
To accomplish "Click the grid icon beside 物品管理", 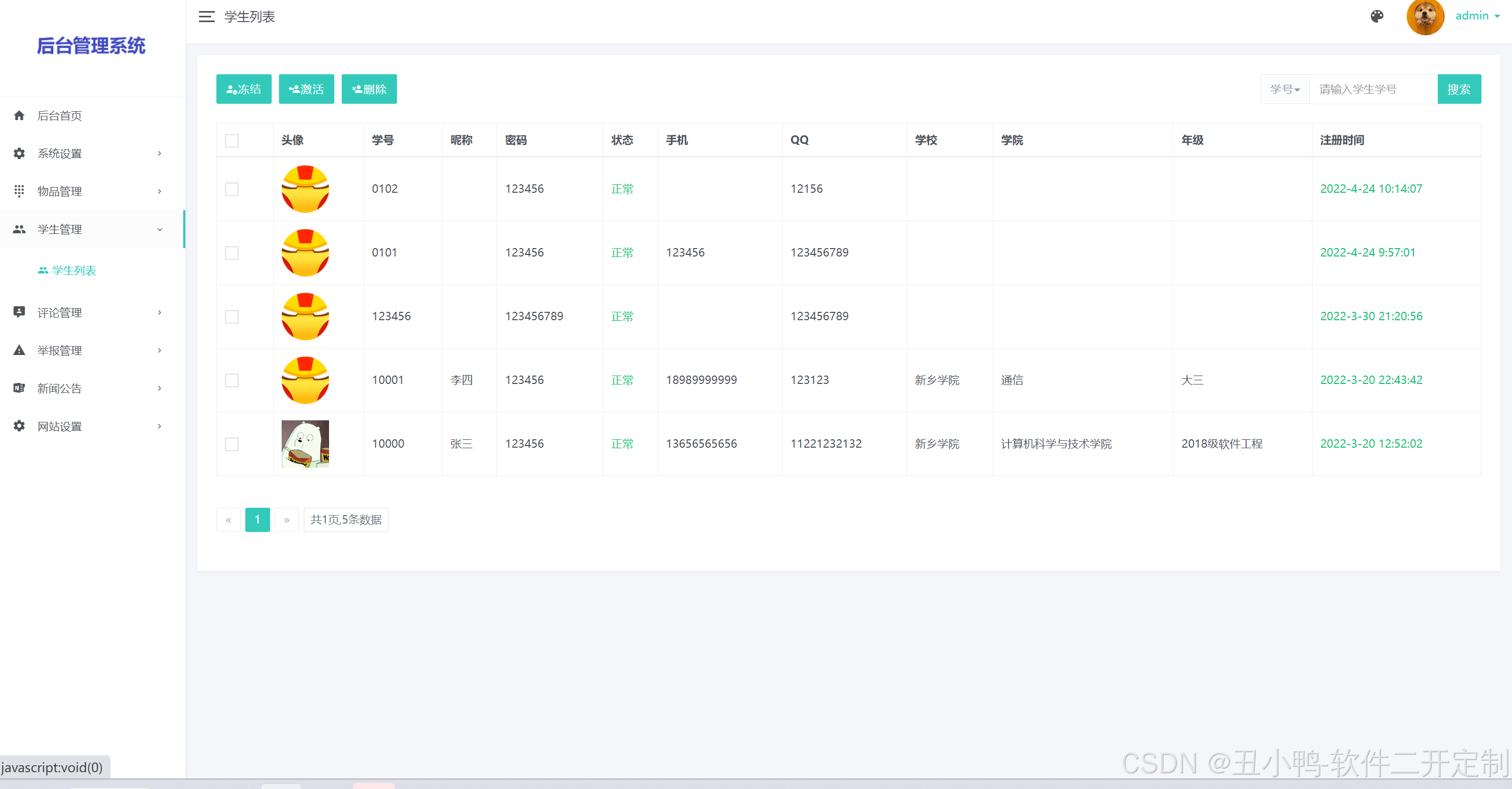I will [19, 191].
